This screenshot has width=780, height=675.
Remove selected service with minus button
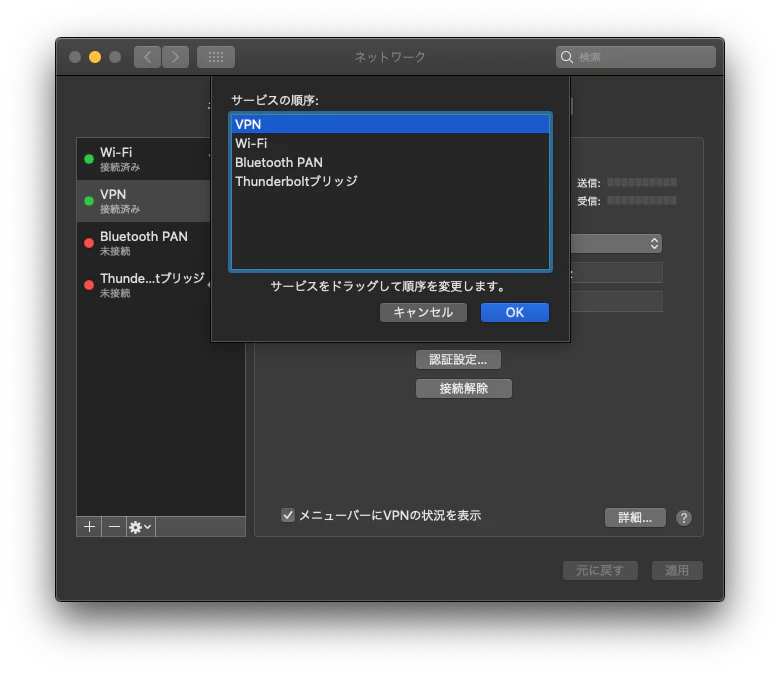[x=114, y=527]
